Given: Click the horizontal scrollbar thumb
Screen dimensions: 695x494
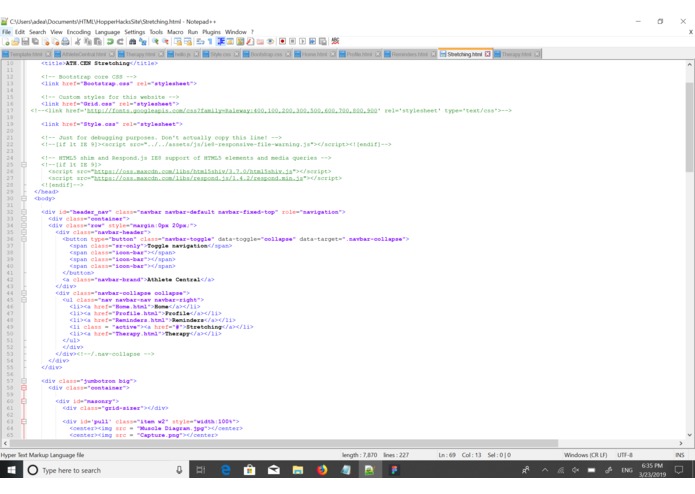Looking at the screenshot, I should point(284,443).
